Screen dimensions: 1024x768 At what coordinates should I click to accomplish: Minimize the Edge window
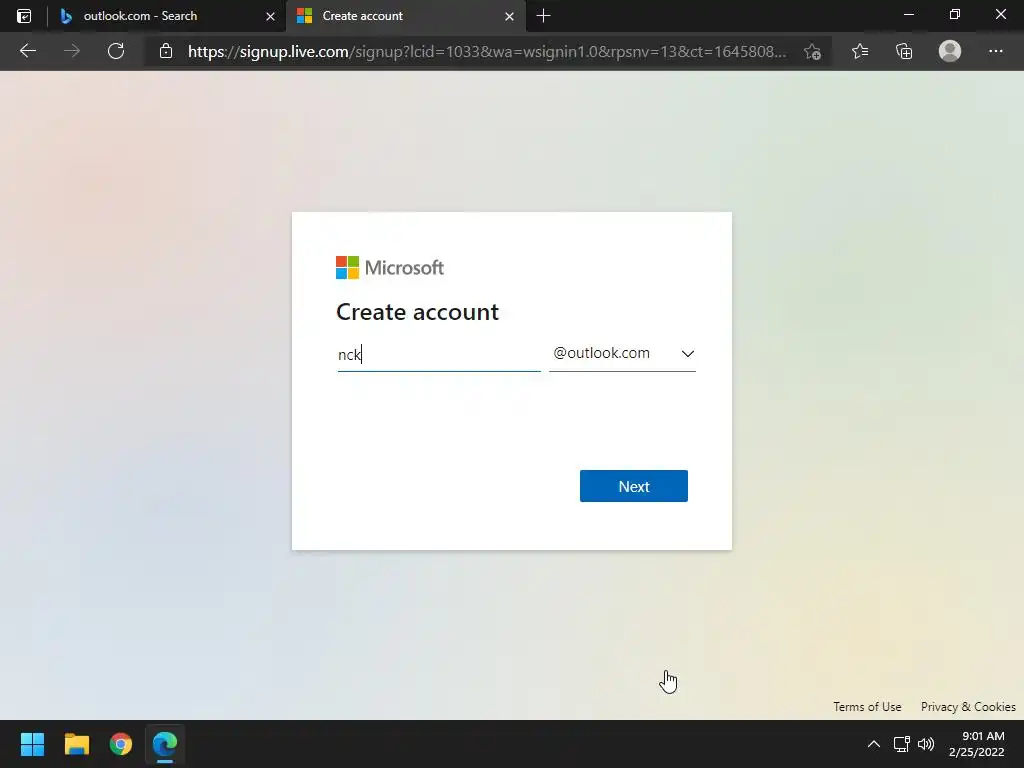click(x=908, y=14)
